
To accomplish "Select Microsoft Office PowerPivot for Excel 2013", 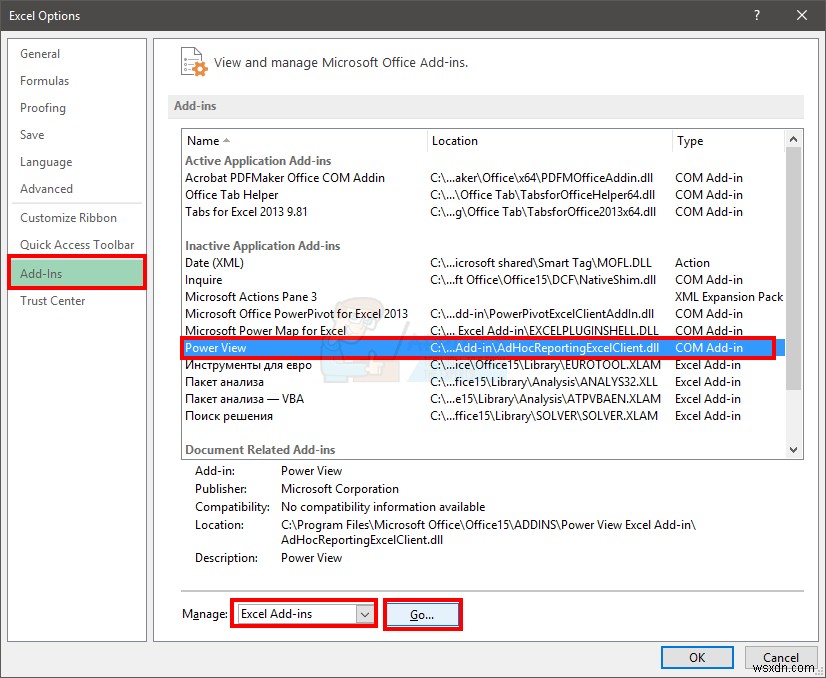I will [x=483, y=313].
